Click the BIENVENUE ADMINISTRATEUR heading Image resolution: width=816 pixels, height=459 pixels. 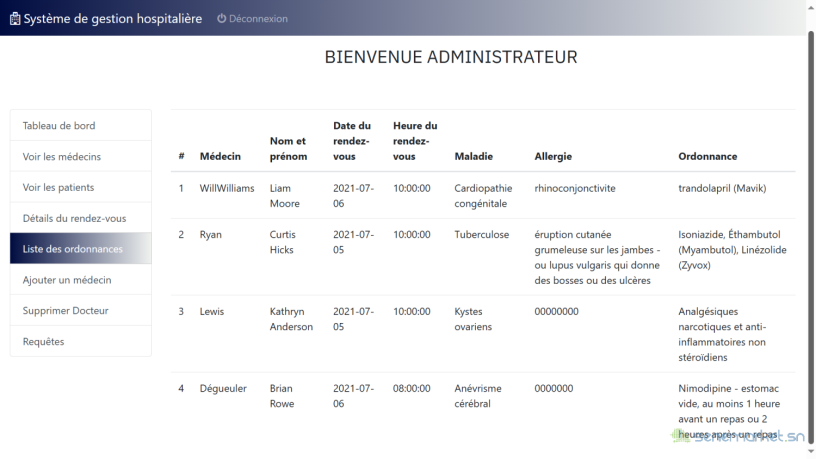click(x=451, y=57)
